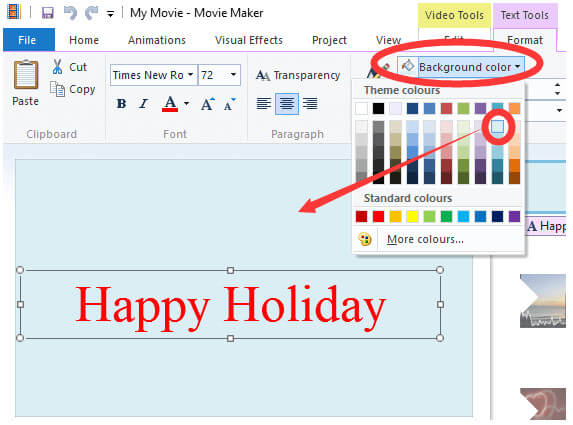Expand the Times New Roman font dropdown

point(190,75)
